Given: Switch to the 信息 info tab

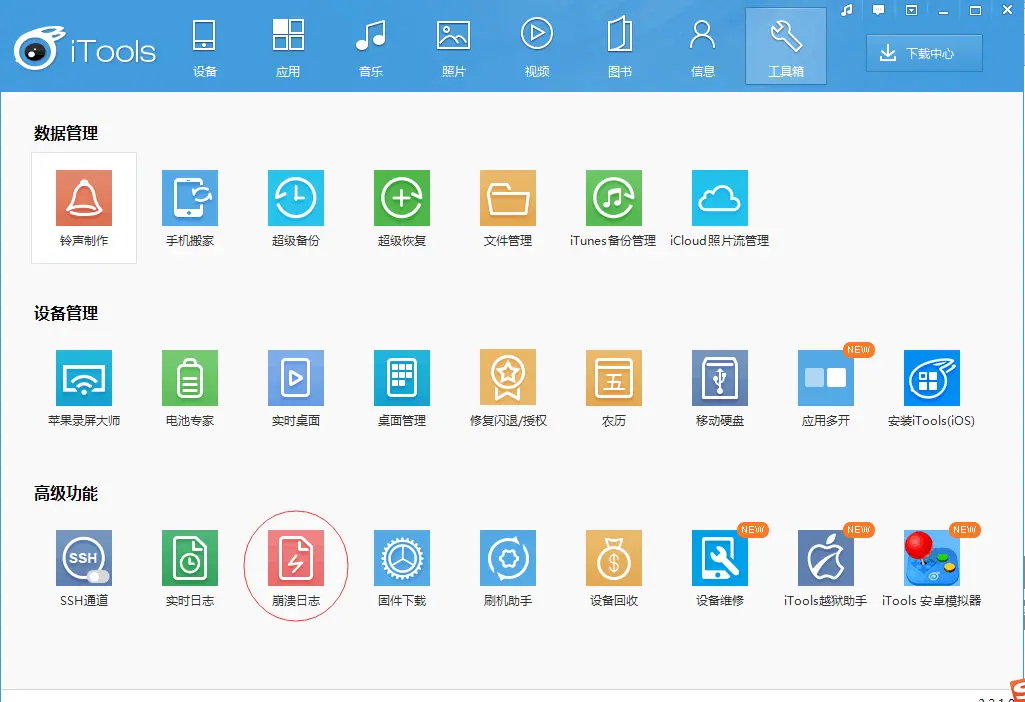Looking at the screenshot, I should 703,47.
